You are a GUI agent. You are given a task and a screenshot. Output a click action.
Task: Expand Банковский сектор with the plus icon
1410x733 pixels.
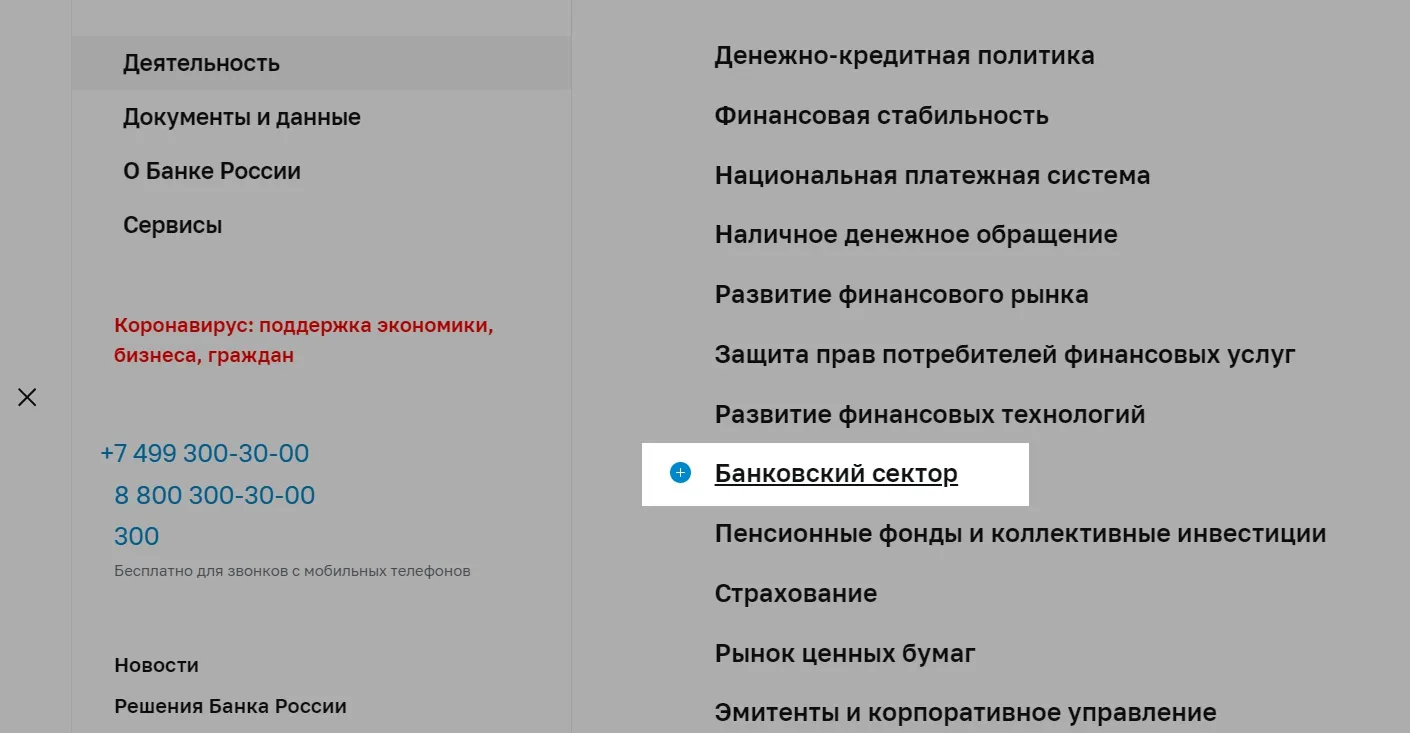(x=681, y=473)
